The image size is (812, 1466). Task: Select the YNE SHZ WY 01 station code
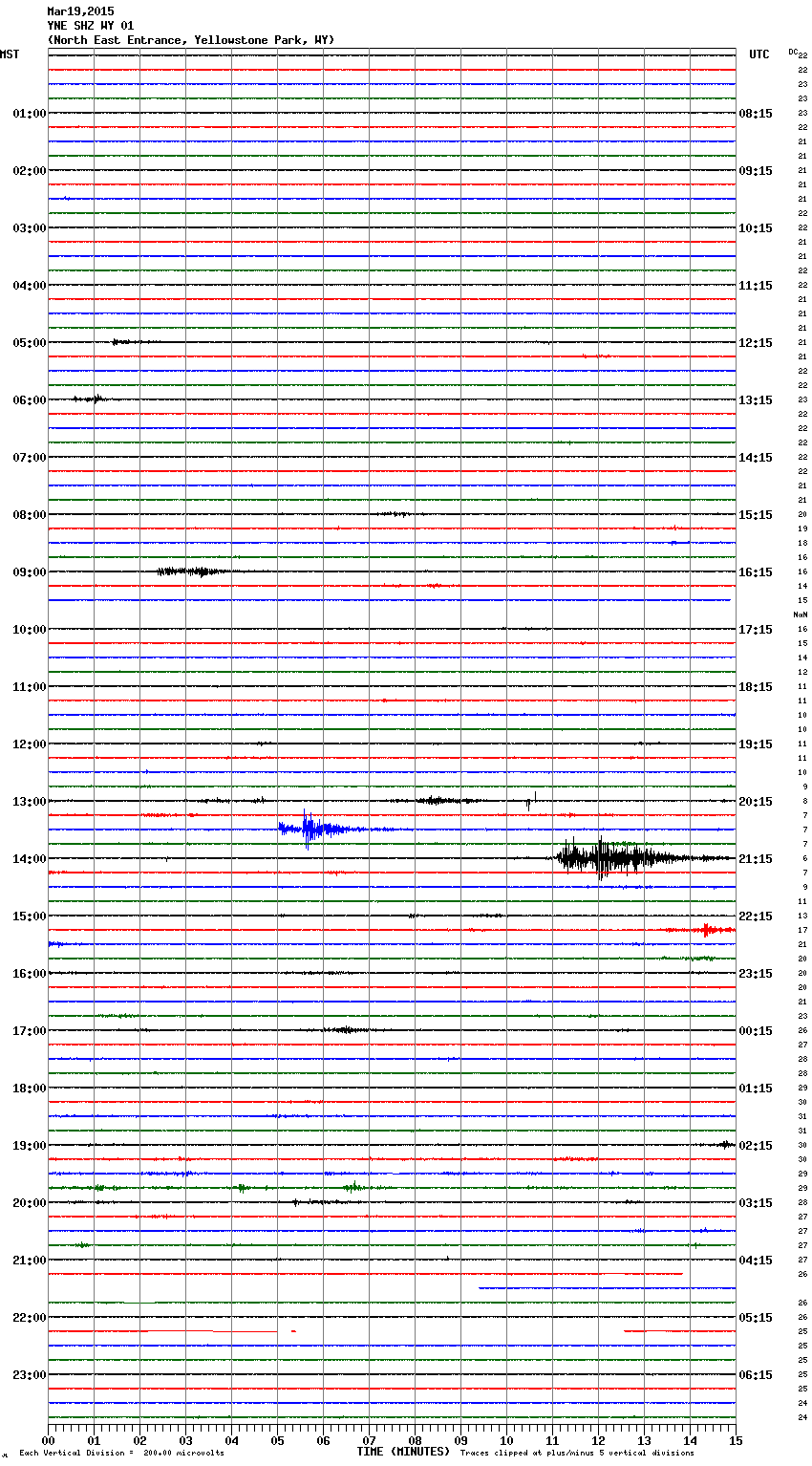coord(91,26)
